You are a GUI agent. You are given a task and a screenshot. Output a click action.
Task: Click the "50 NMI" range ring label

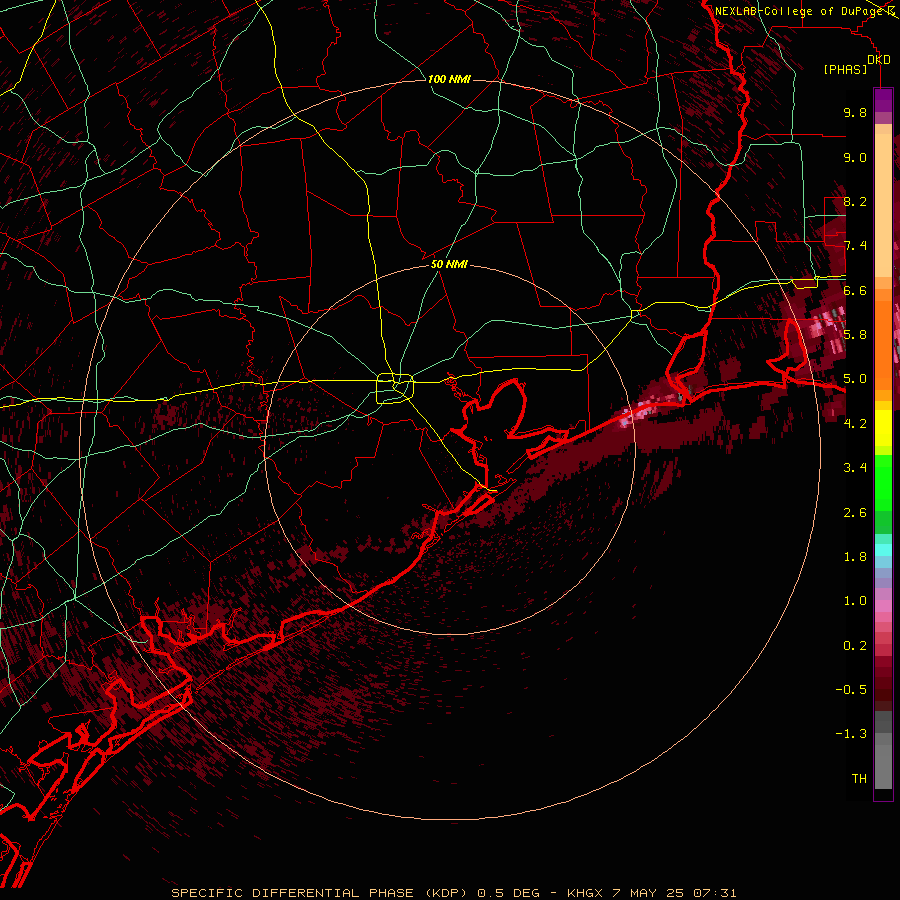click(449, 265)
